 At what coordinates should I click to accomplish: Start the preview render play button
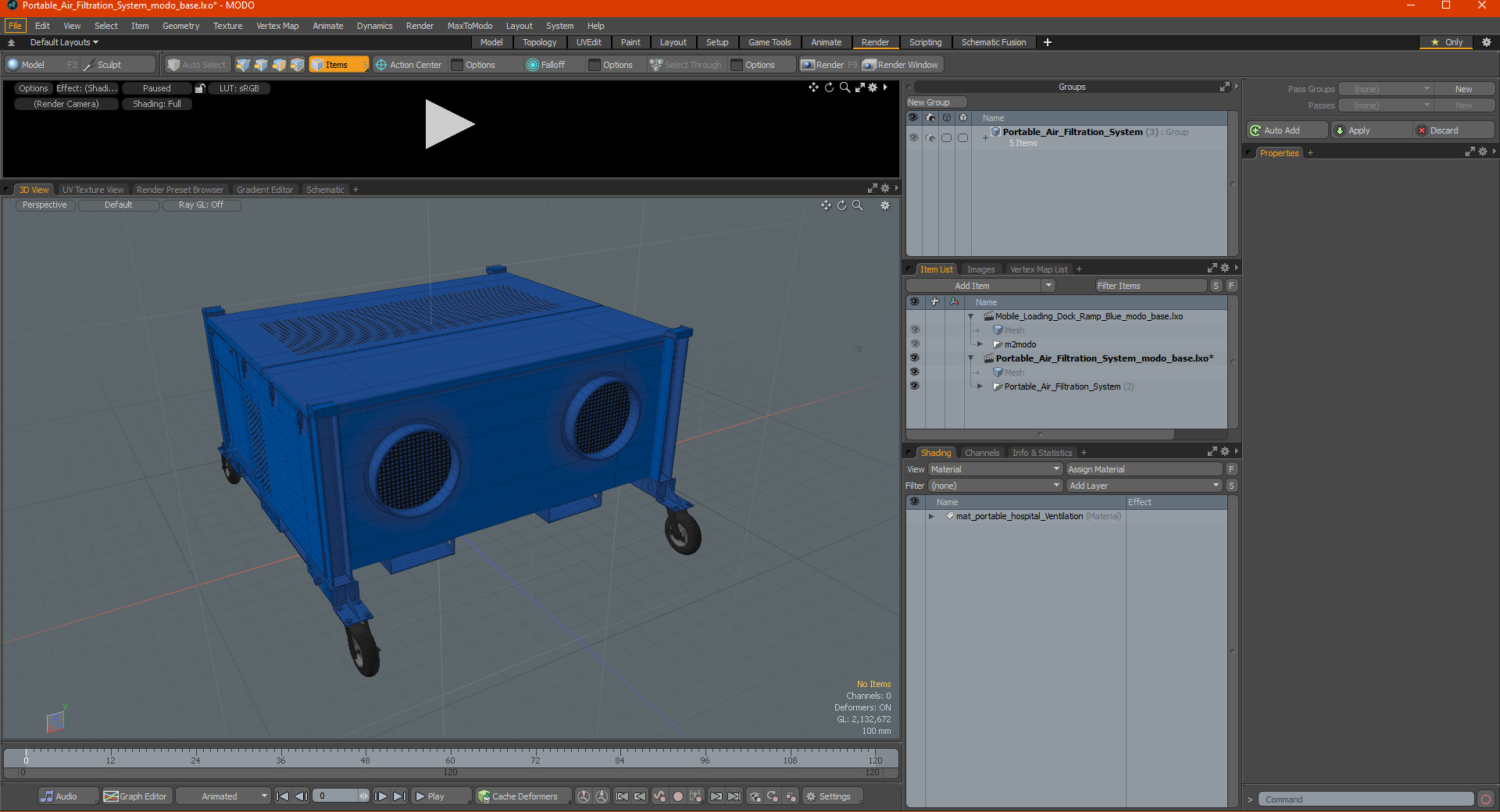click(449, 124)
